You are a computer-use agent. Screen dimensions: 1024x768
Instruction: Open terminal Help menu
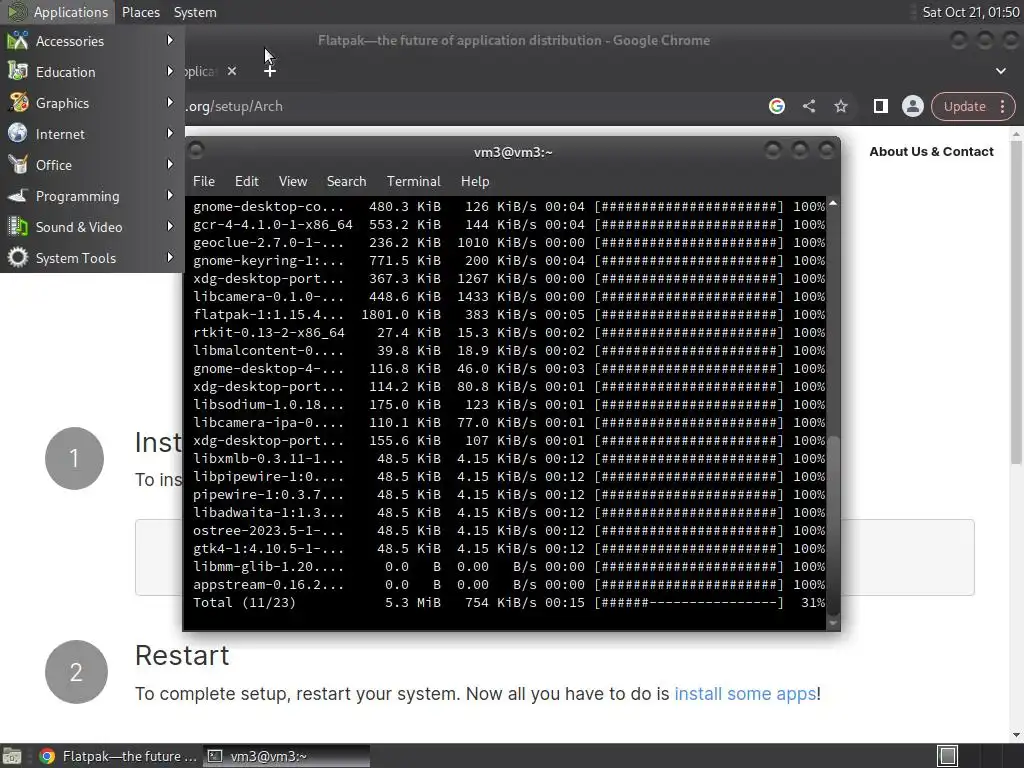pos(475,181)
